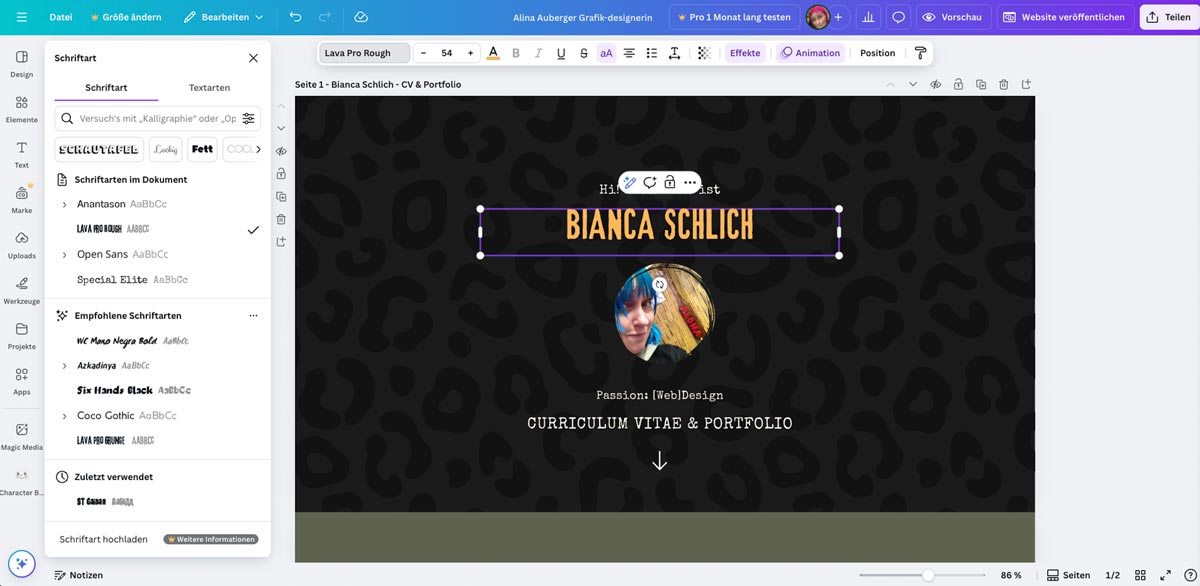Image resolution: width=1200 pixels, height=586 pixels.
Task: Click the undo arrow icon
Action: coord(295,17)
